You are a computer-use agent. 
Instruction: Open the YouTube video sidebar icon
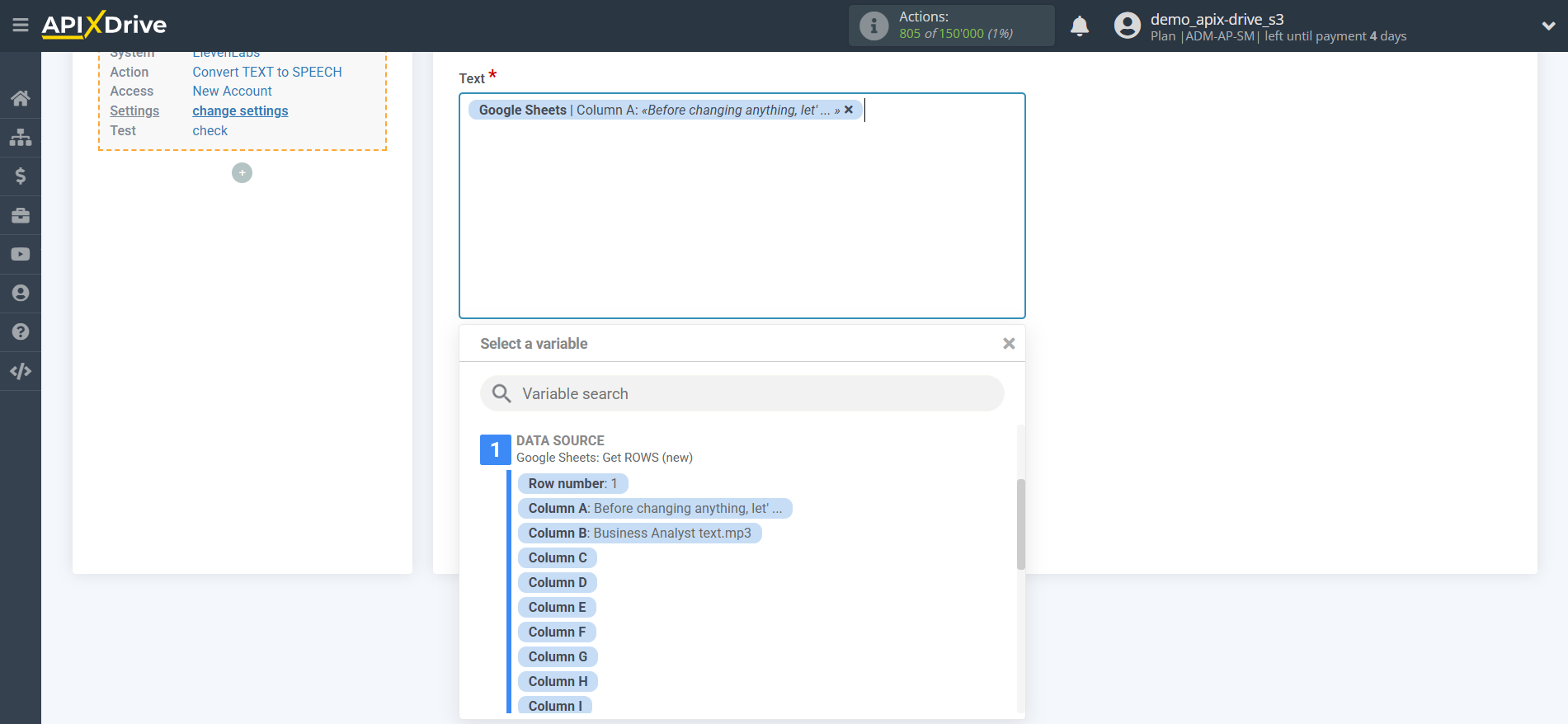[x=21, y=254]
